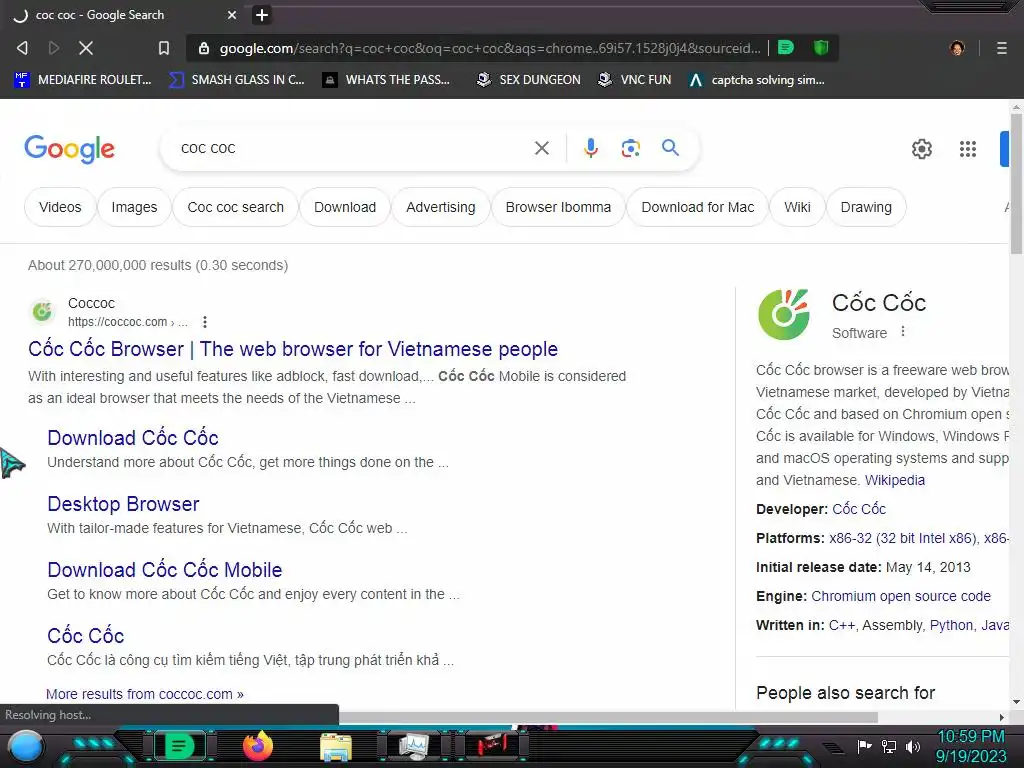Open the Start orb button
Screen dimensions: 1024x768
26,746
